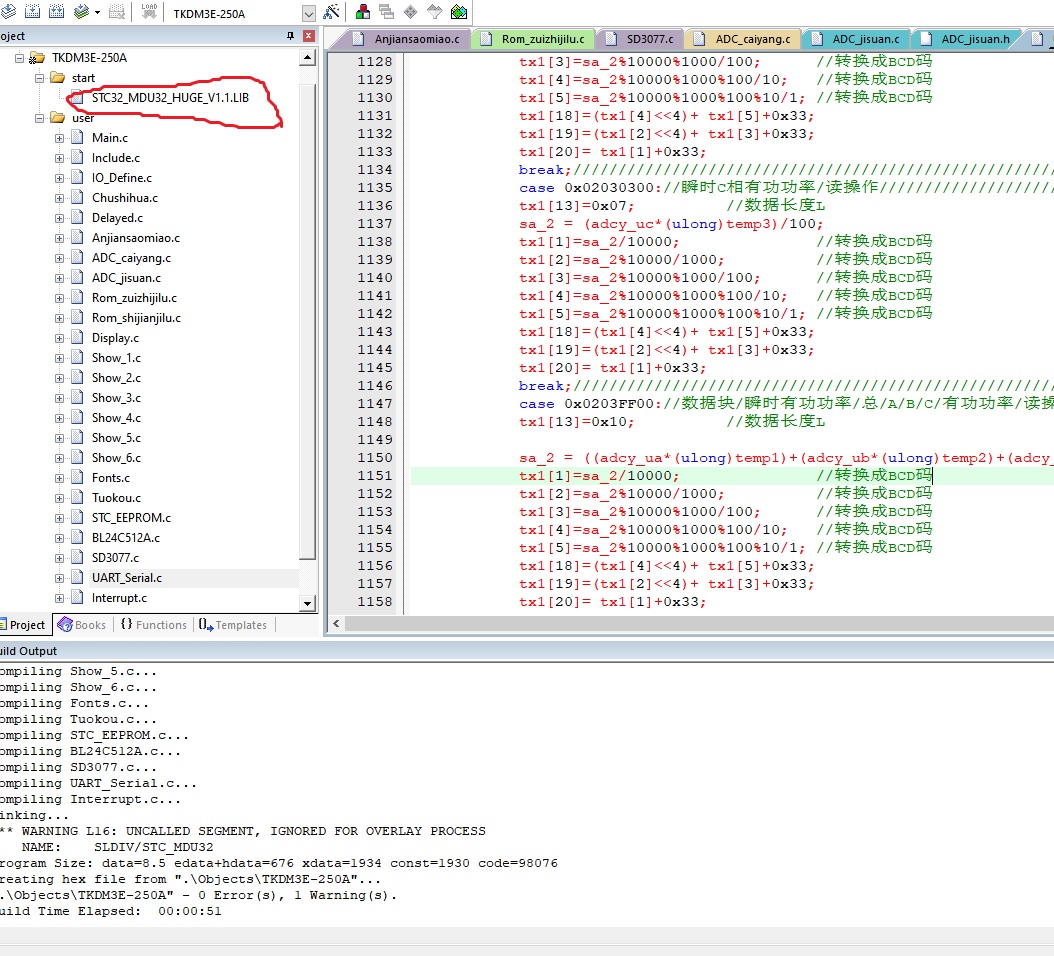Click the project tree scroll down arrow
1054x956 pixels.
click(x=307, y=603)
